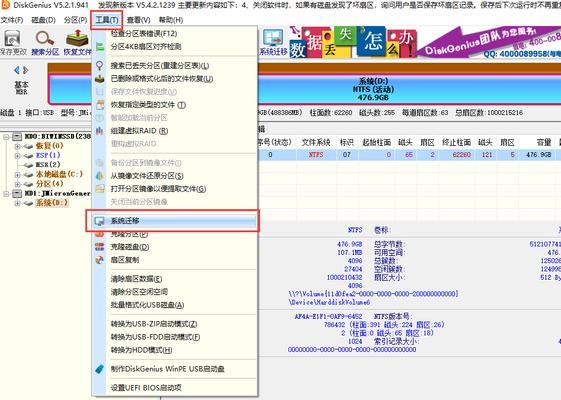Image resolution: width=561 pixels, height=400 pixels.
Task: Choose 检查分区表错误(F12) menu entry
Action: (144, 34)
